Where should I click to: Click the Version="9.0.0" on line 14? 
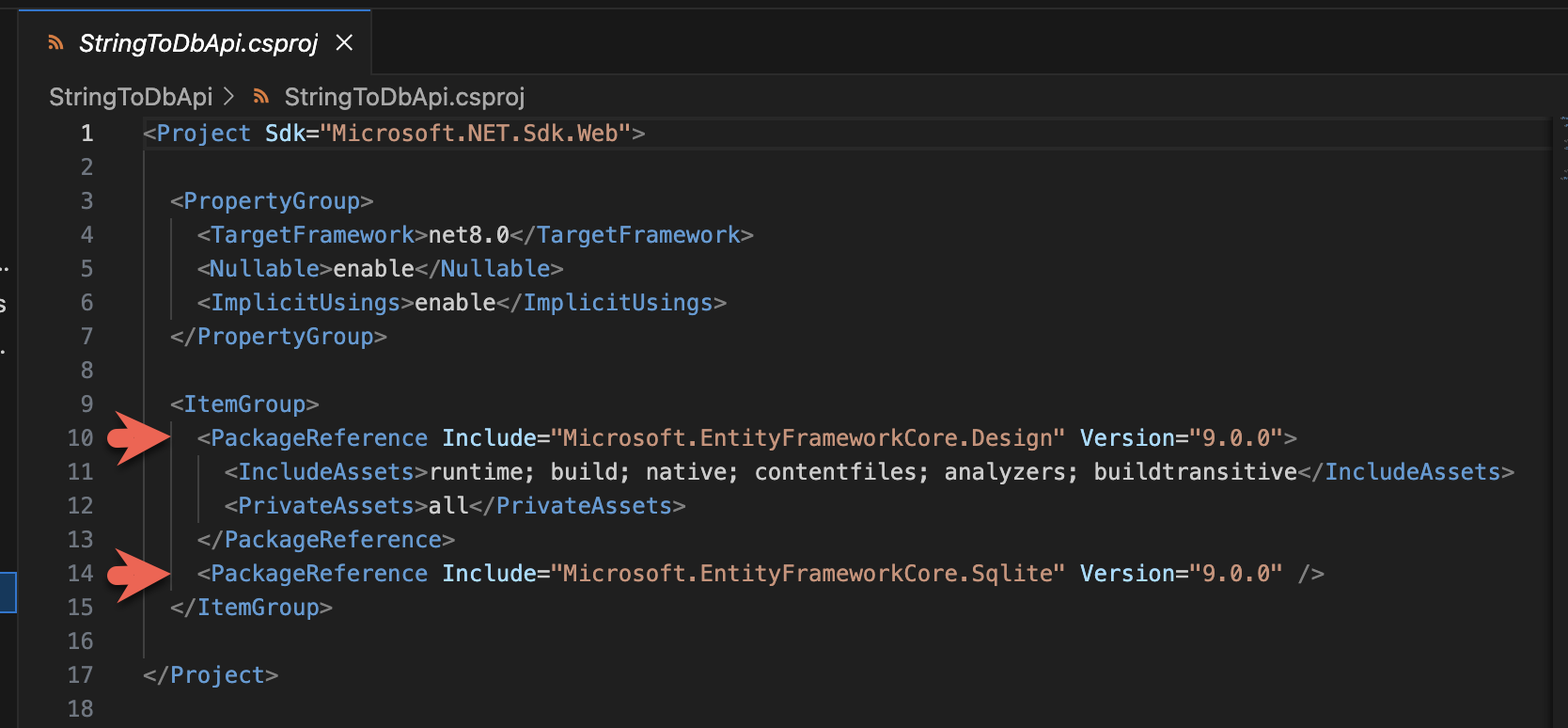pyautogui.click(x=1182, y=574)
